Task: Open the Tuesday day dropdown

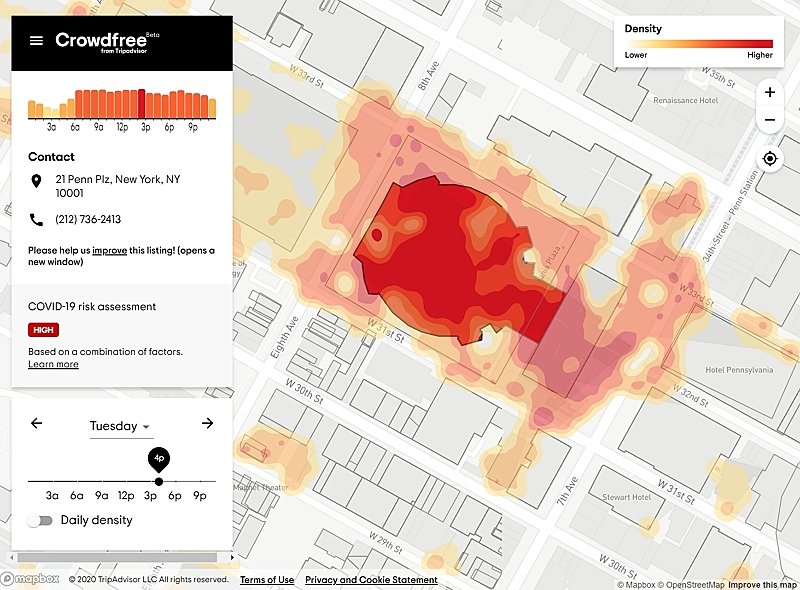Action: click(120, 426)
